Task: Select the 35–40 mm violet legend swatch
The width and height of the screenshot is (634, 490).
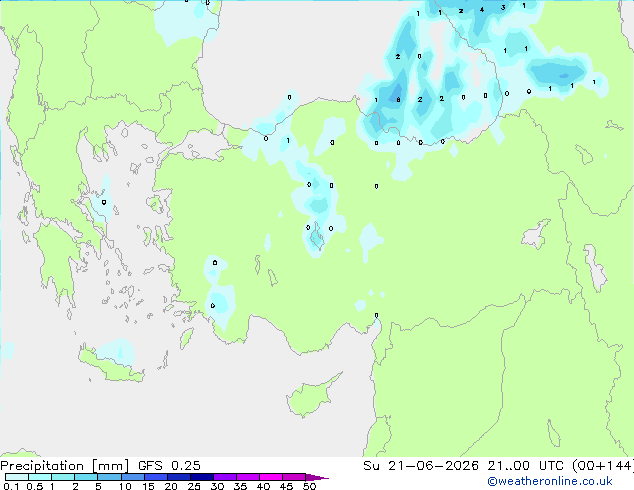Action: click(x=247, y=477)
